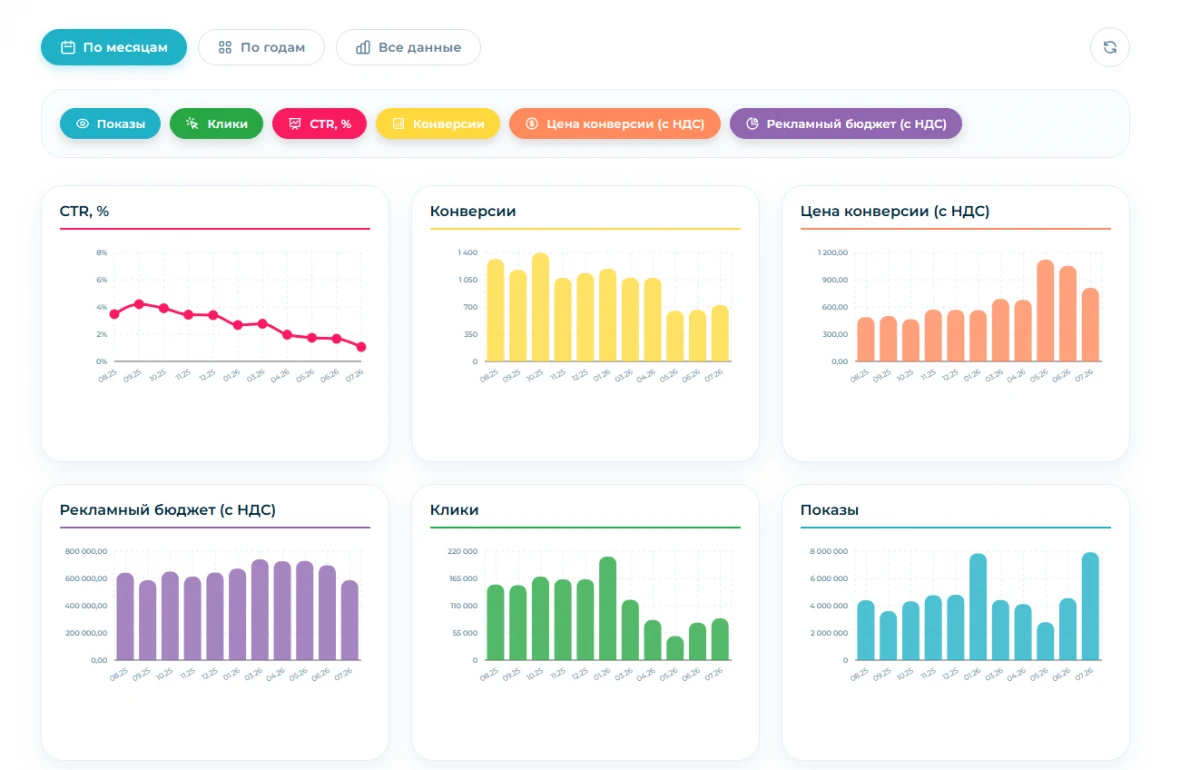Click the 07.26 last point on the CTR line
1200x770 pixels.
(361, 347)
